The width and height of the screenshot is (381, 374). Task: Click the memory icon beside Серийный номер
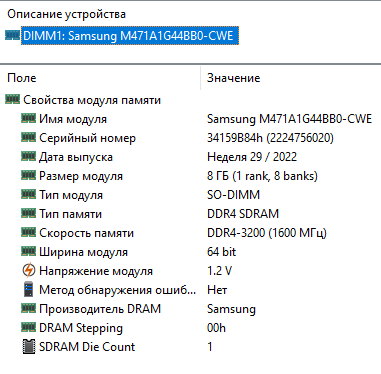(x=28, y=137)
